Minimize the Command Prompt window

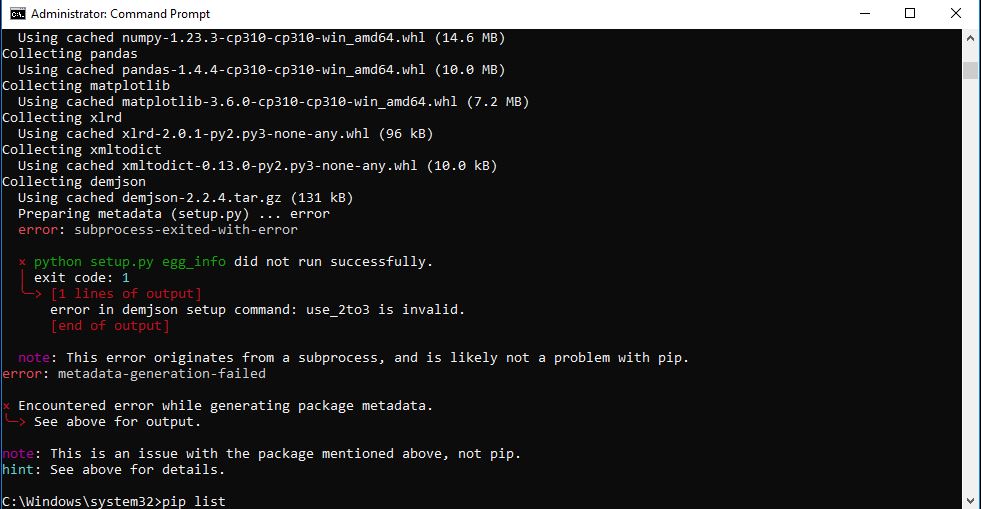(x=865, y=13)
